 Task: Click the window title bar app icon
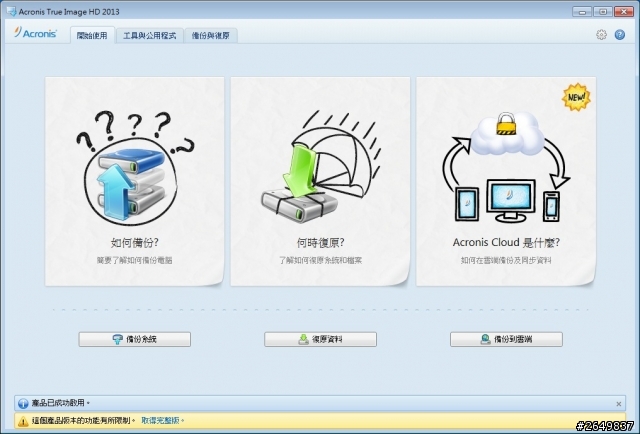11,11
